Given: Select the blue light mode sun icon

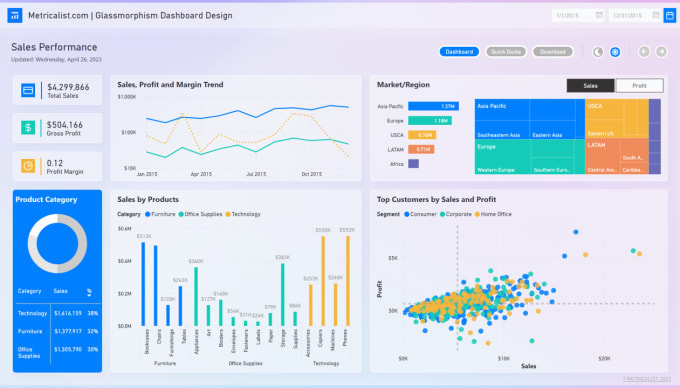Looking at the screenshot, I should (x=615, y=52).
